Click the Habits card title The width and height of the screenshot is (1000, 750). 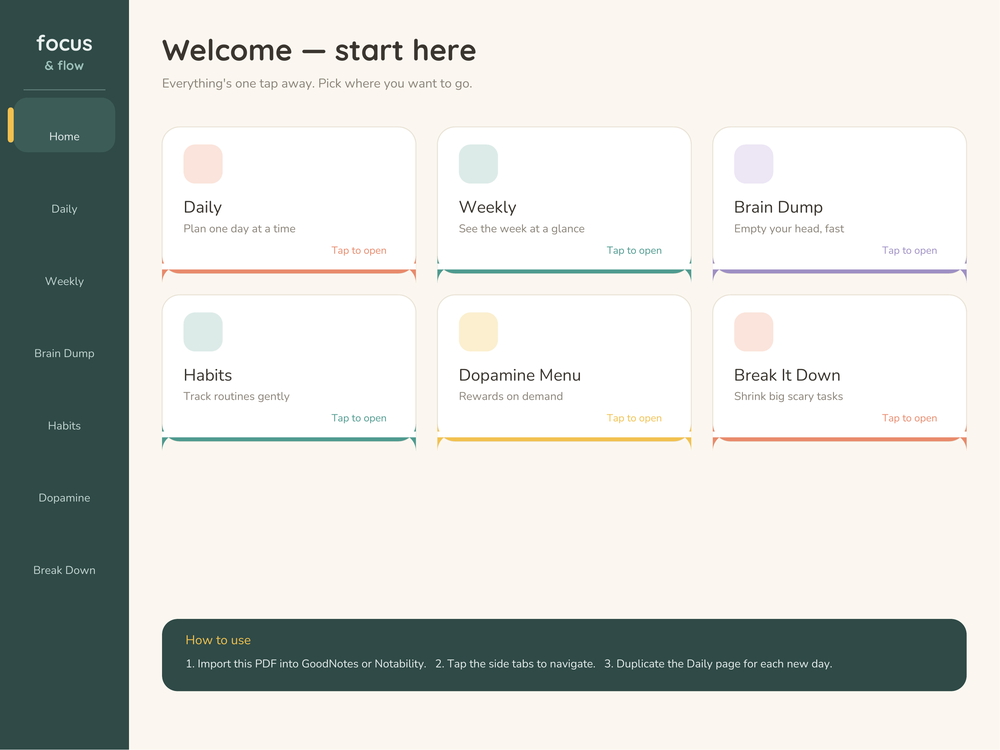(208, 375)
